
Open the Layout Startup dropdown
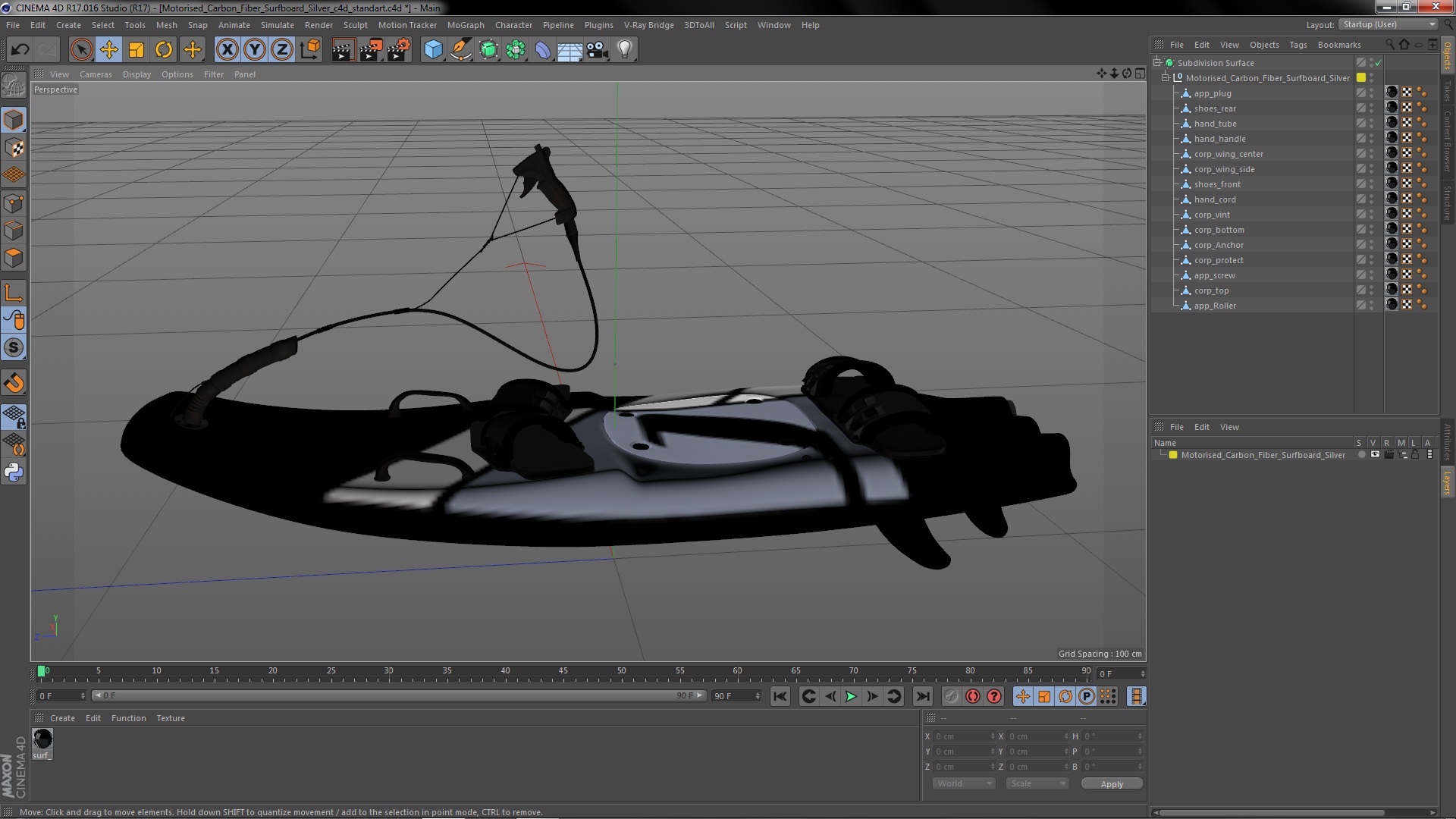[x=1389, y=24]
